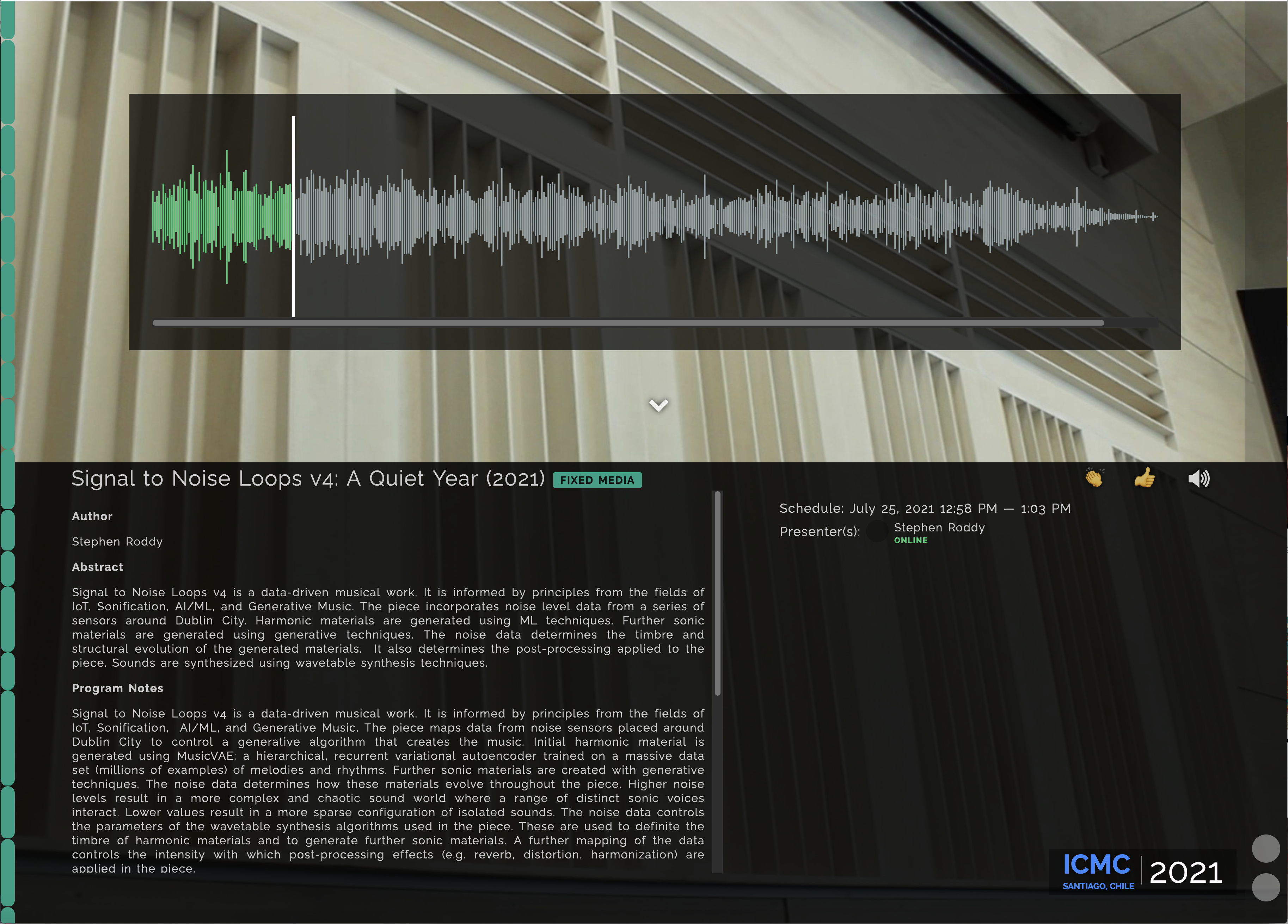
Task: Click the Schedule July 25, 2021 text
Action: pos(925,508)
